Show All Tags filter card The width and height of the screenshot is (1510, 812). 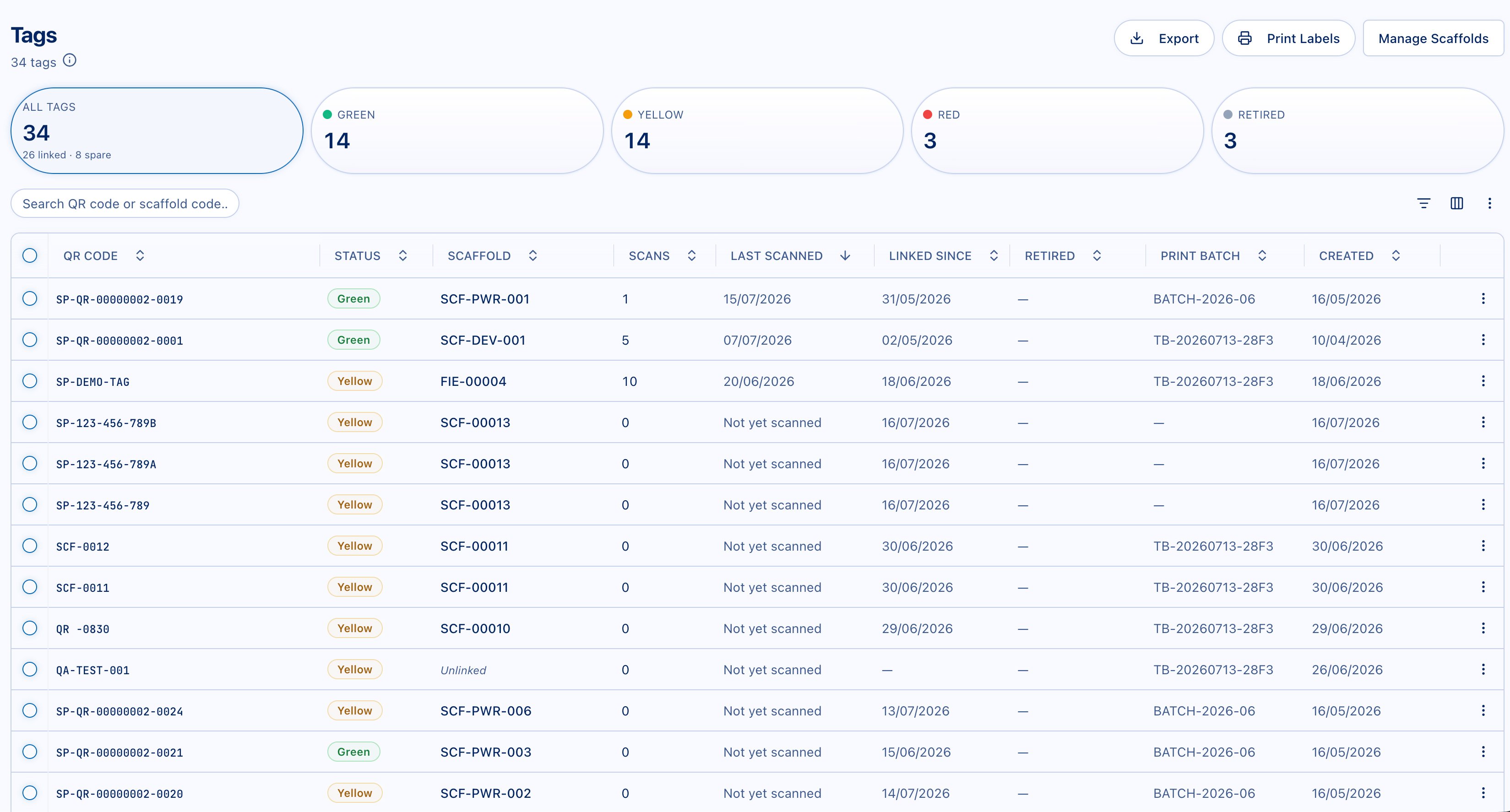pyautogui.click(x=157, y=130)
